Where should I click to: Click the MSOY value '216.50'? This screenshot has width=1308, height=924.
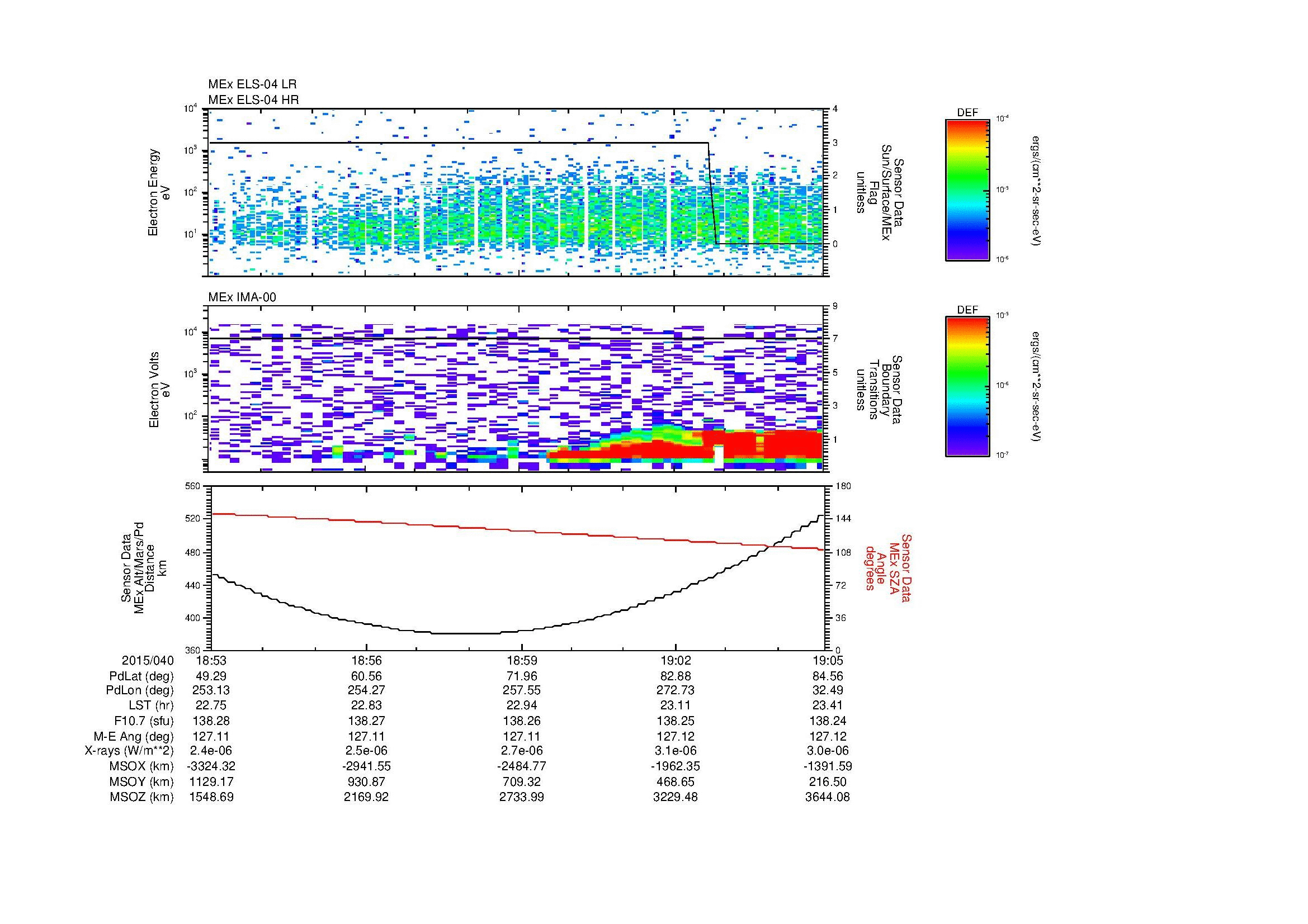(827, 781)
